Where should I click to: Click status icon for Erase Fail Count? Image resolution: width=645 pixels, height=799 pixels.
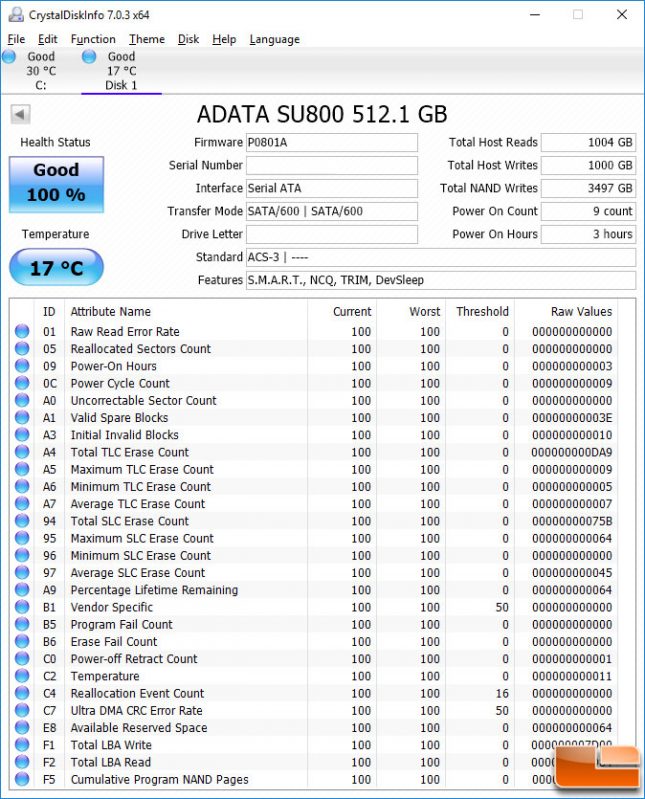[x=22, y=641]
